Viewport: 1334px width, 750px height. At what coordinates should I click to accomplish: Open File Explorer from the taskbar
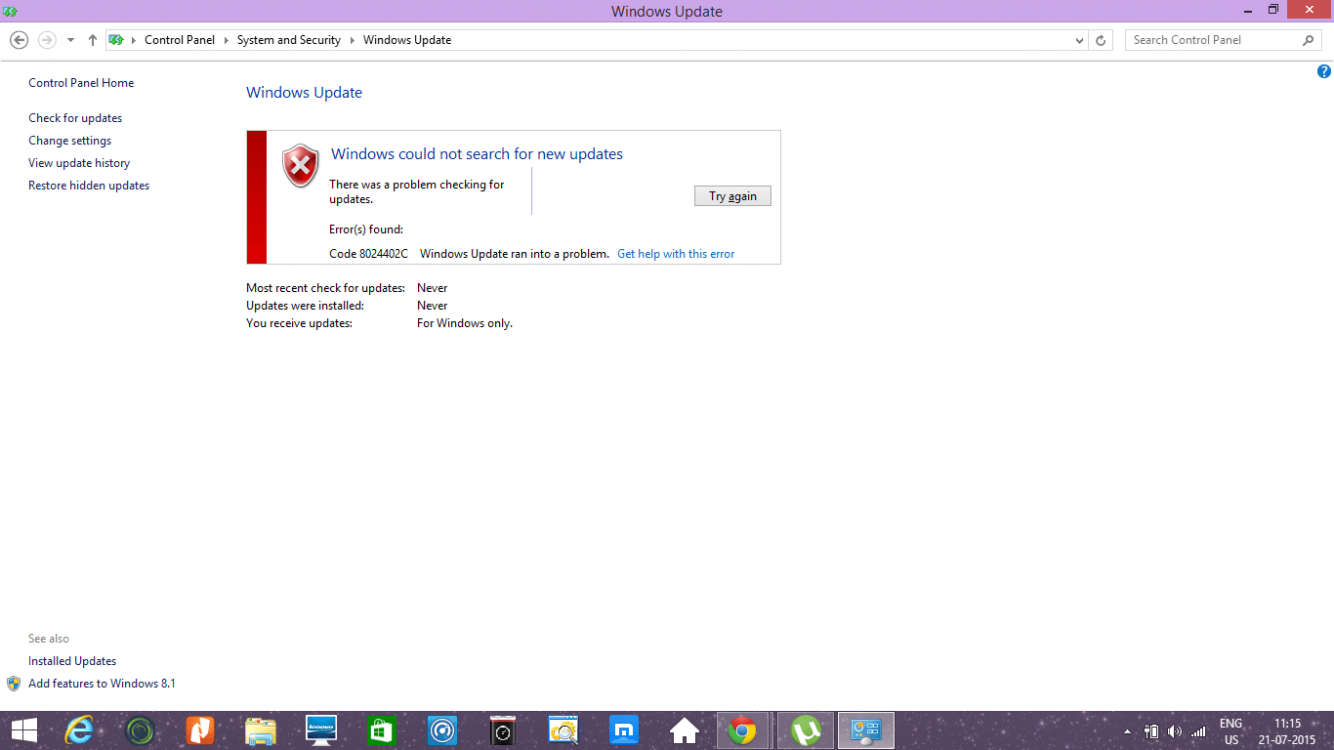tap(261, 731)
